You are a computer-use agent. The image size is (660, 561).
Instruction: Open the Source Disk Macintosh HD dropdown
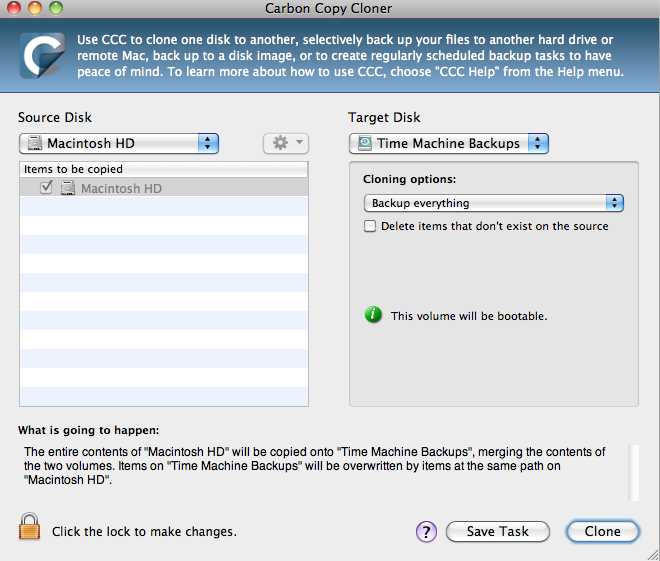(119, 143)
